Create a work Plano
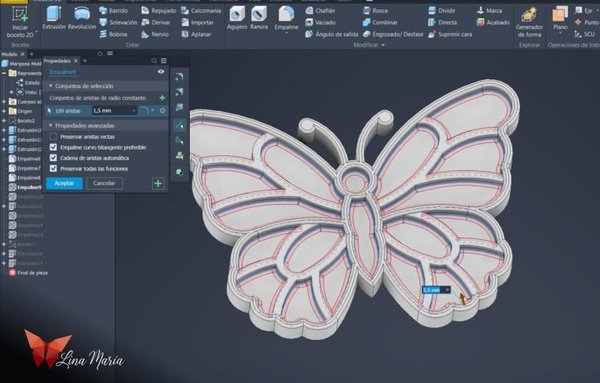This screenshot has width=600, height=383. (560, 18)
